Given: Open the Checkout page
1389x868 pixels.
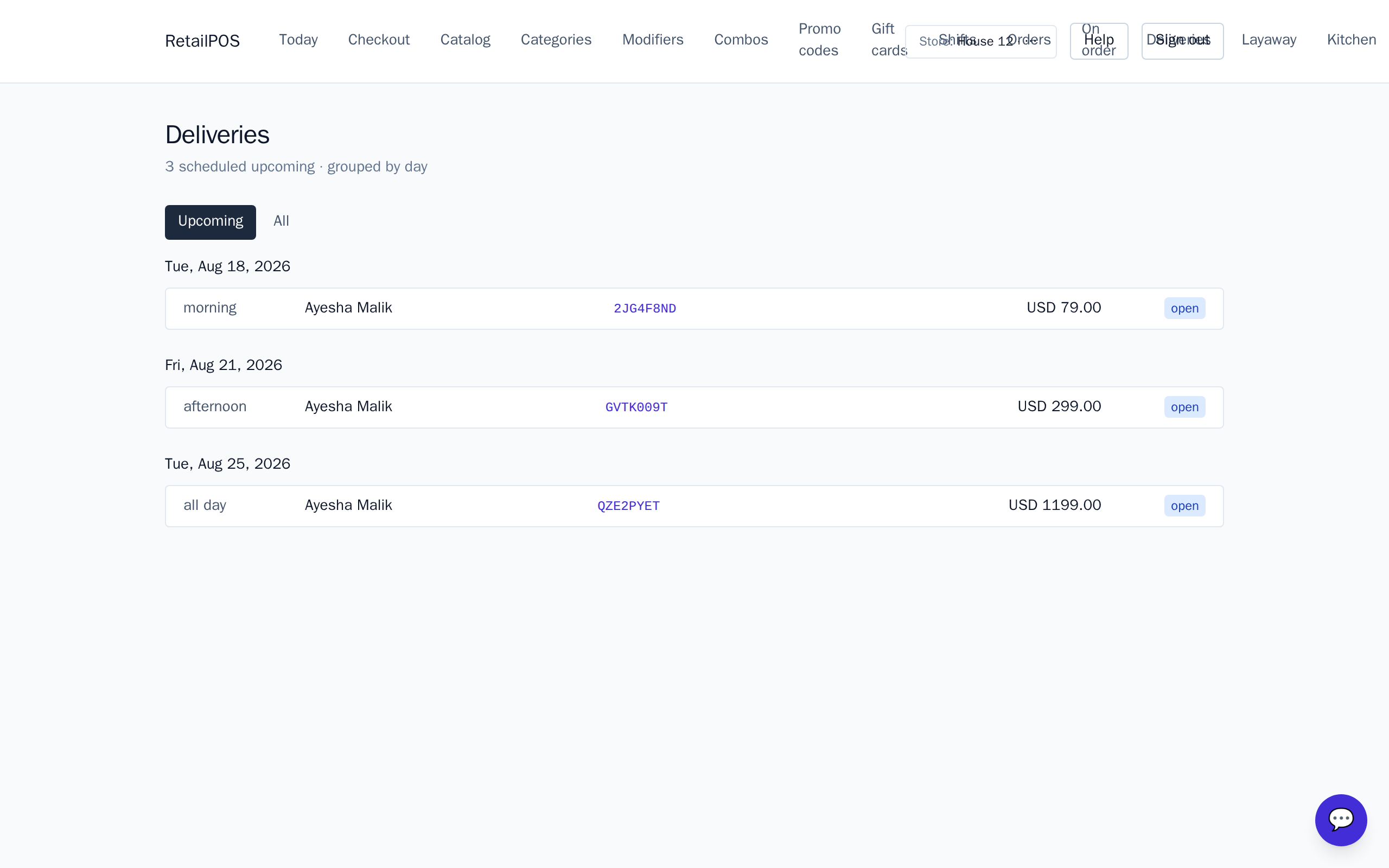Looking at the screenshot, I should (379, 40).
